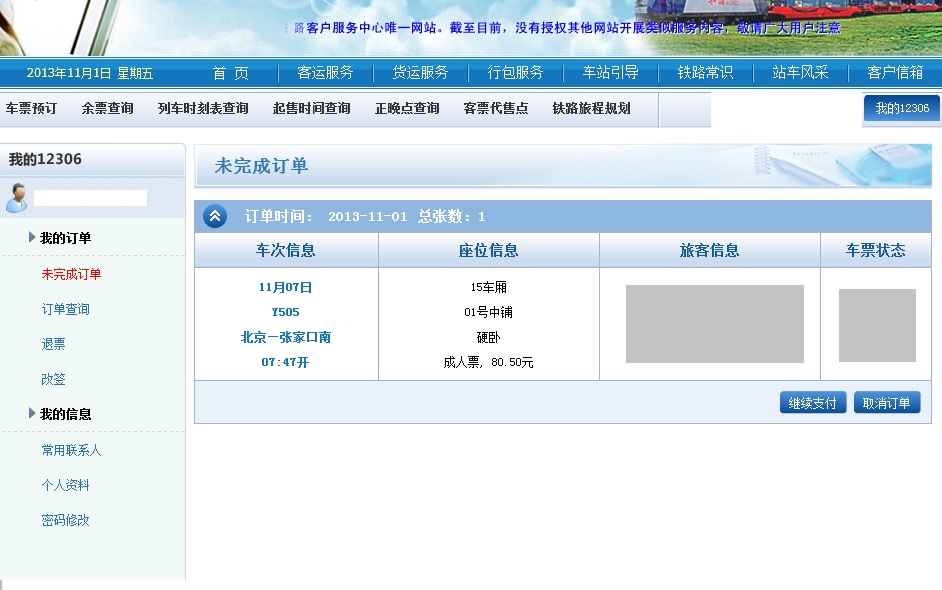The image size is (942, 590).
Task: Select 未完成订单 in sidebar
Action: [71, 274]
